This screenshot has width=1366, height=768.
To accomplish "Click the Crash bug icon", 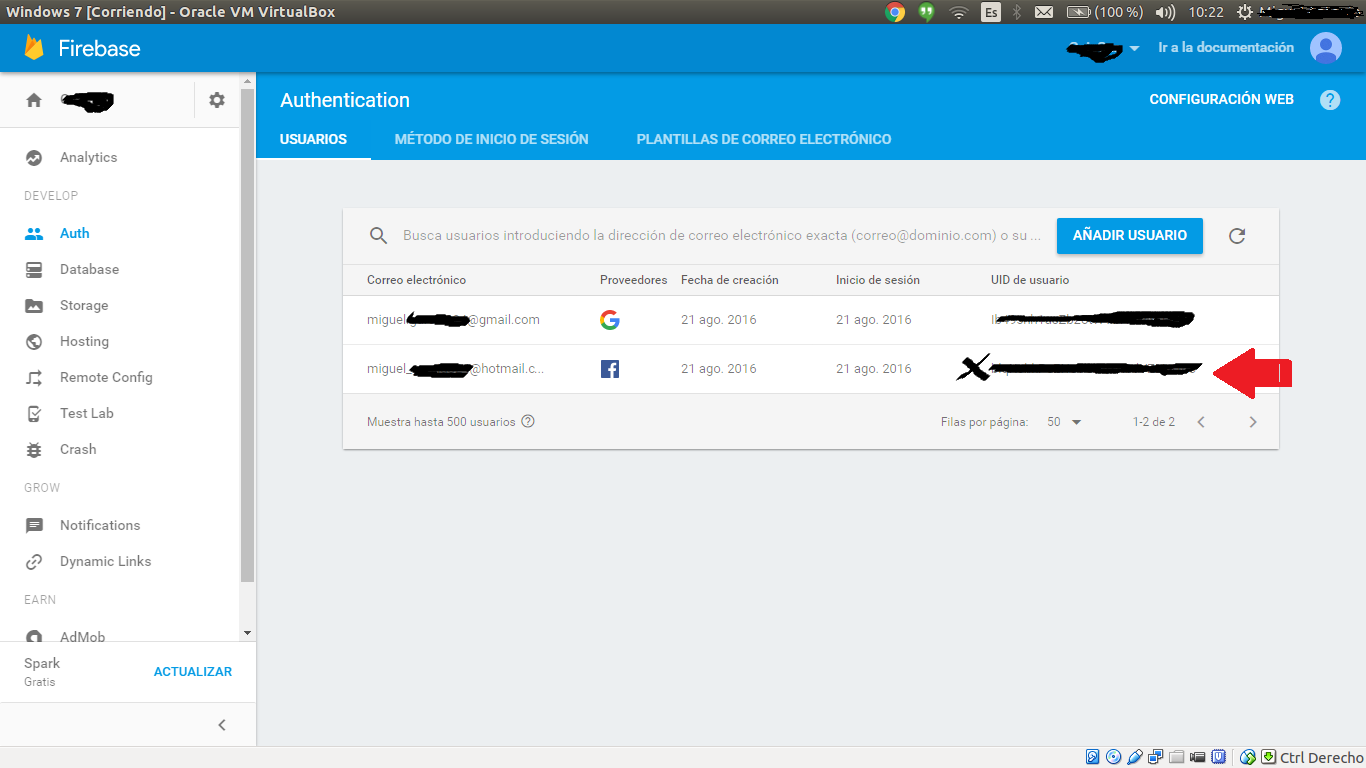I will (34, 449).
